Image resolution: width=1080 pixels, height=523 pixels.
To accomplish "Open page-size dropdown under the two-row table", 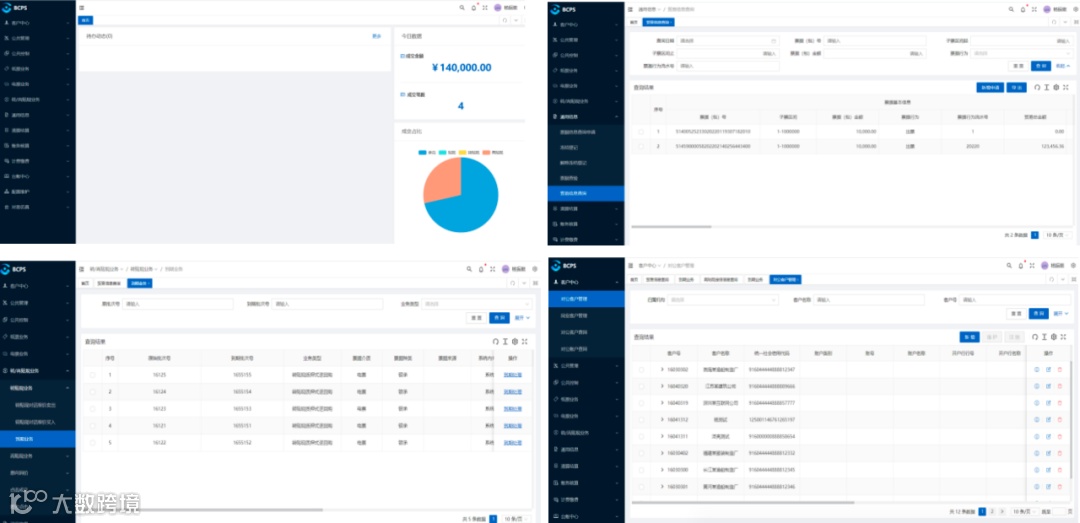I will coord(1058,235).
